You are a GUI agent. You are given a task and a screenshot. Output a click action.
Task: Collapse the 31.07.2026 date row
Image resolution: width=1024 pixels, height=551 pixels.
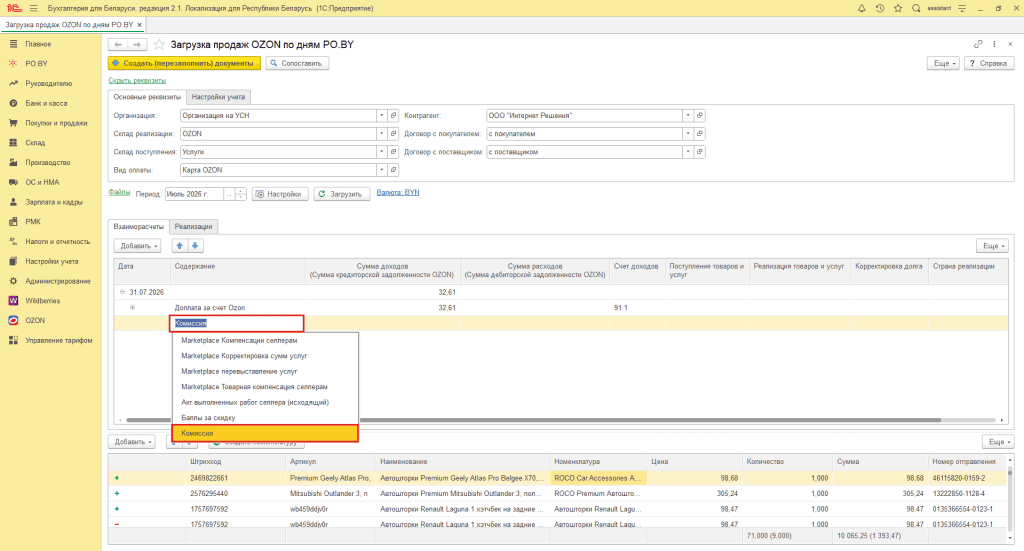tap(122, 292)
